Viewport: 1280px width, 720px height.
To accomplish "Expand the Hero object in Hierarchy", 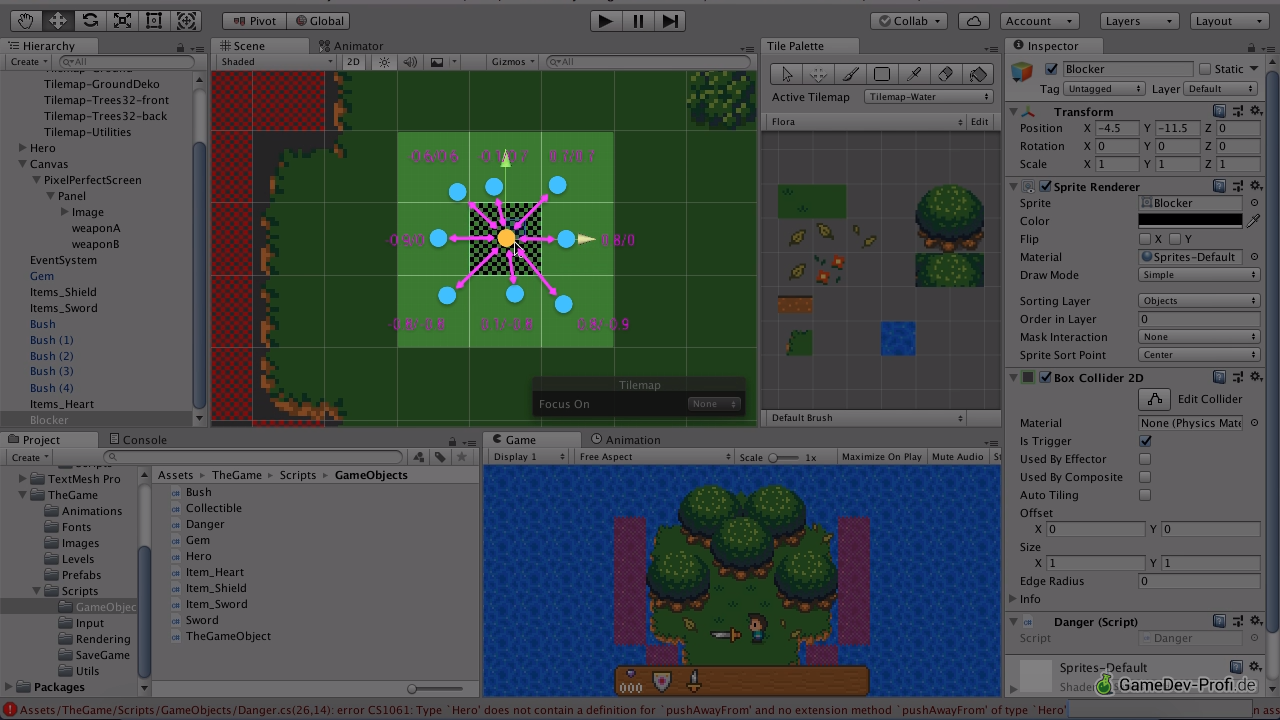I will 22,148.
